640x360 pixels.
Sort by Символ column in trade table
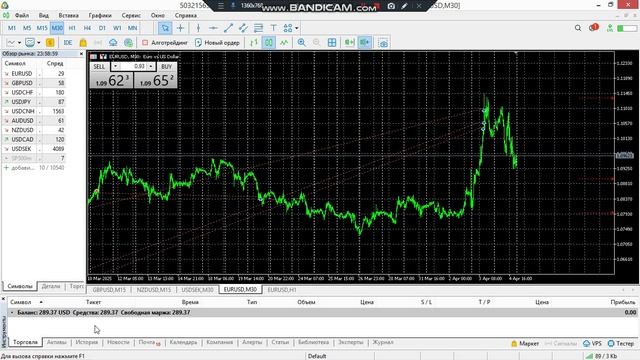(x=21, y=302)
